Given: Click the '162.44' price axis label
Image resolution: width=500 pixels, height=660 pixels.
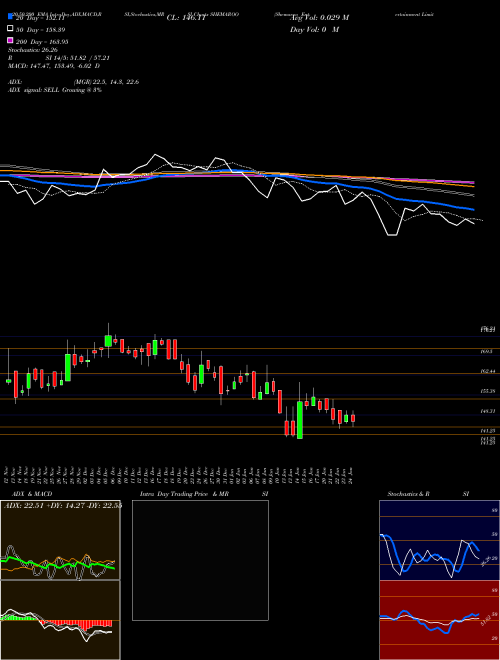Looking at the screenshot, I should pyautogui.click(x=489, y=371).
